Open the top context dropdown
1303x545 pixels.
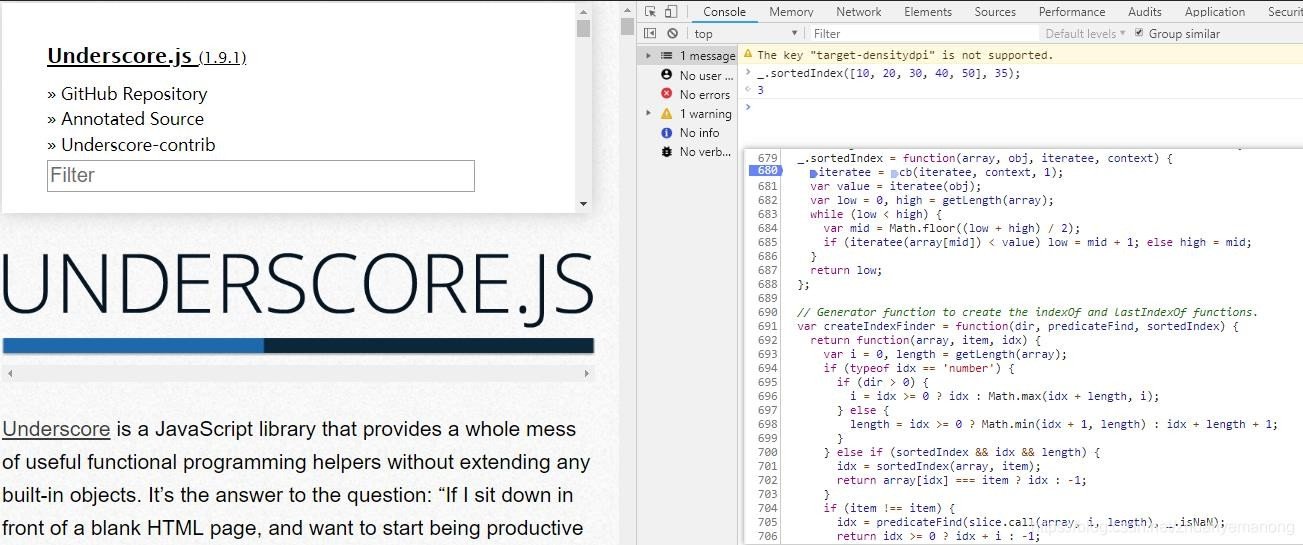[744, 34]
